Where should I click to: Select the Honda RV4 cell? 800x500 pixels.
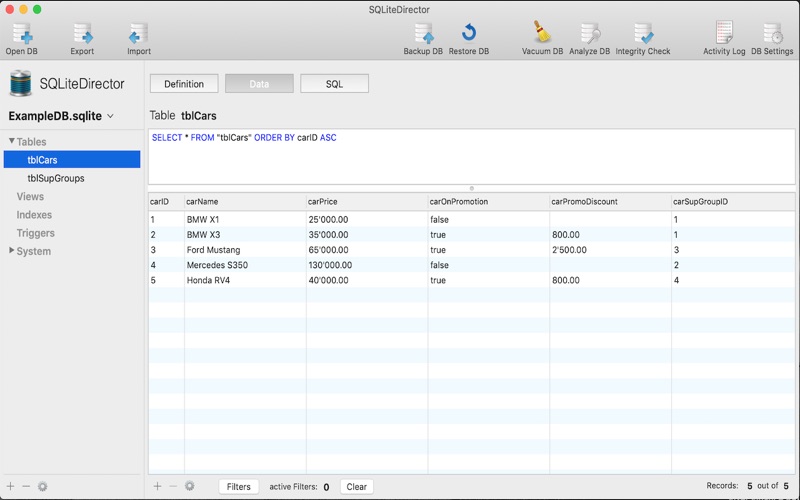(245, 280)
